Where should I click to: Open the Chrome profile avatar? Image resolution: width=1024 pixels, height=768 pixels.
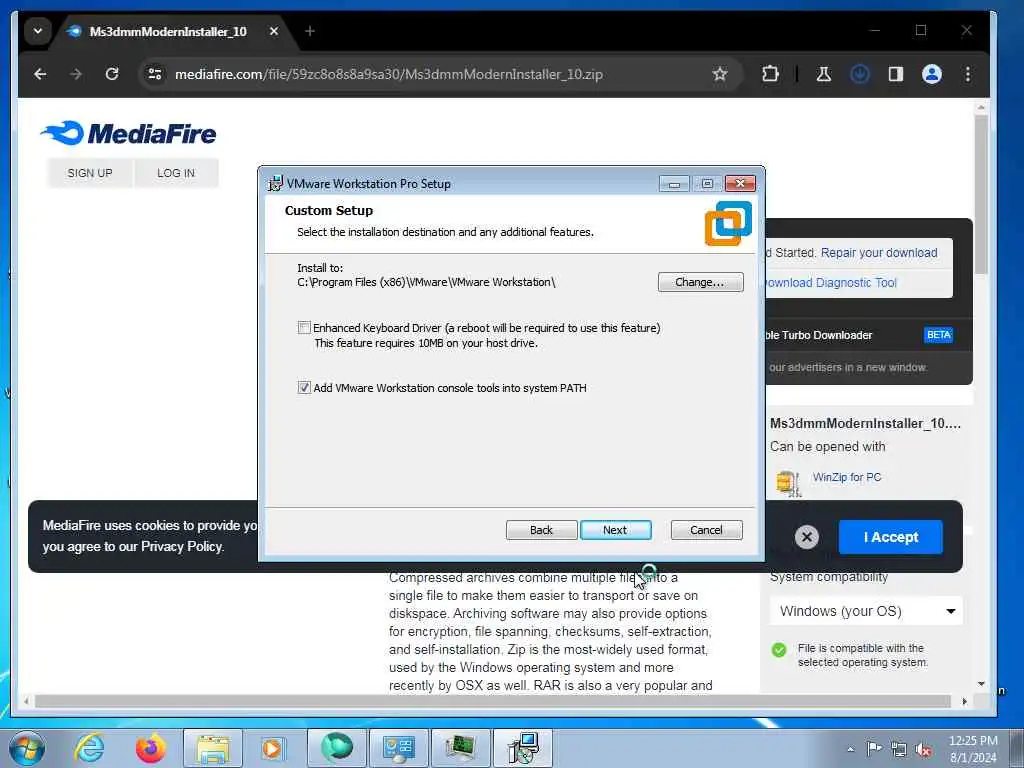931,74
